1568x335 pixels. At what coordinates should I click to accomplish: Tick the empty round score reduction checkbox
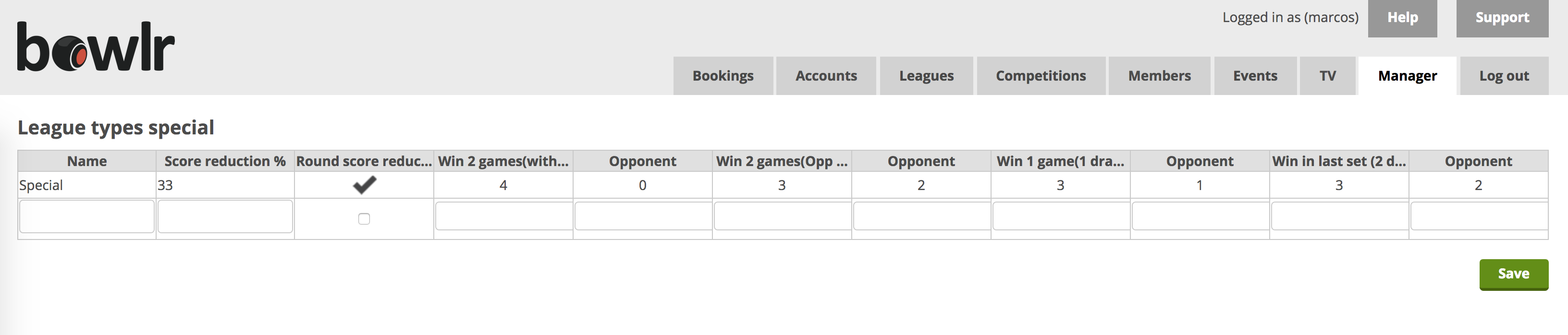coord(364,219)
